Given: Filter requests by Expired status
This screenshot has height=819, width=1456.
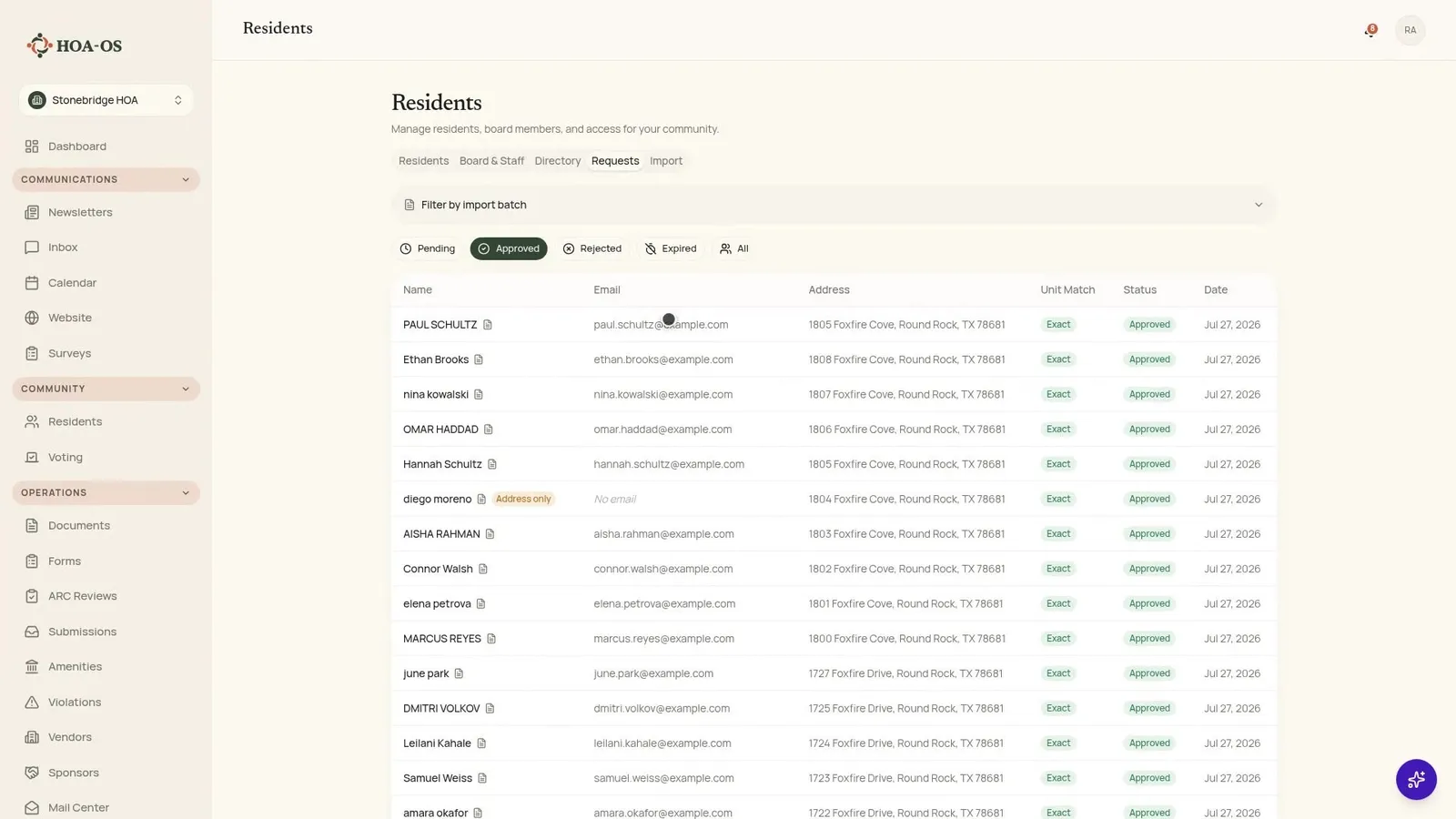Looking at the screenshot, I should 671,248.
